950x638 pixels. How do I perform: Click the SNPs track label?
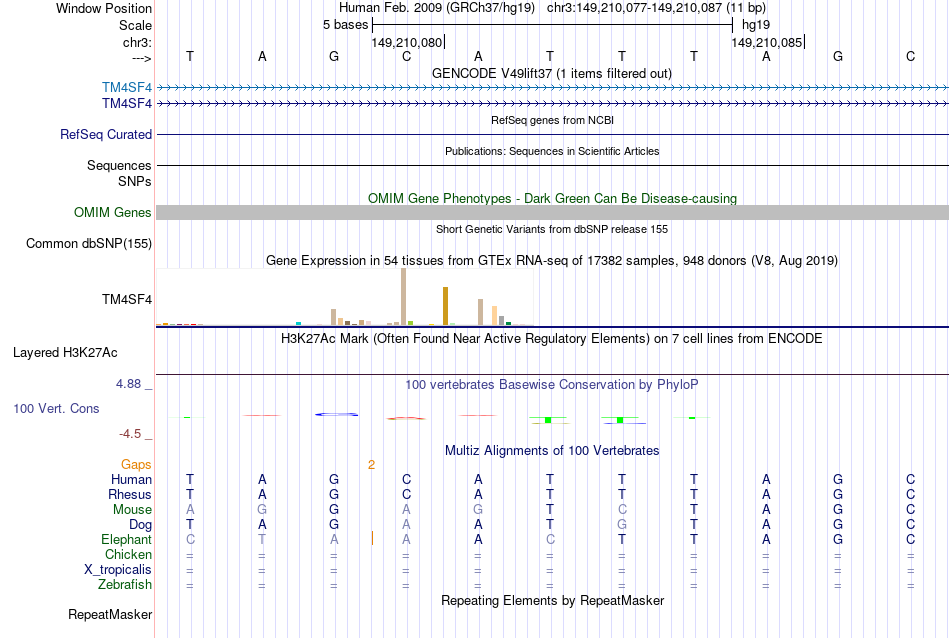pos(135,181)
